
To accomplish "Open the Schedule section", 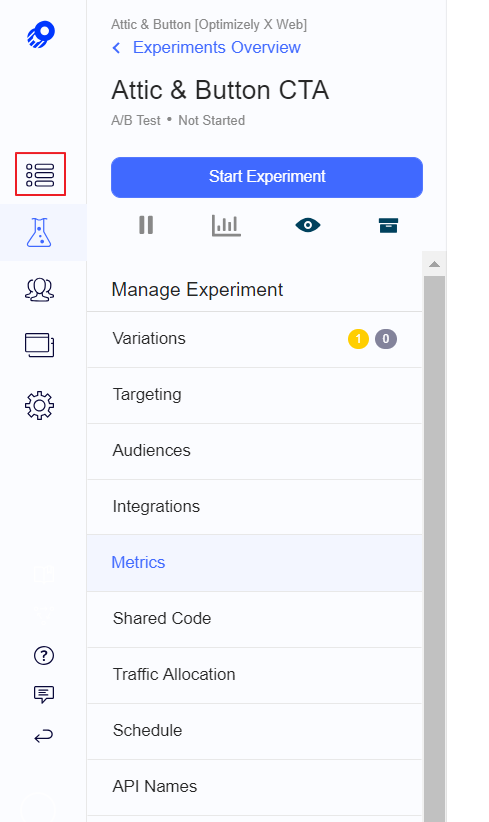I will pyautogui.click(x=254, y=731).
